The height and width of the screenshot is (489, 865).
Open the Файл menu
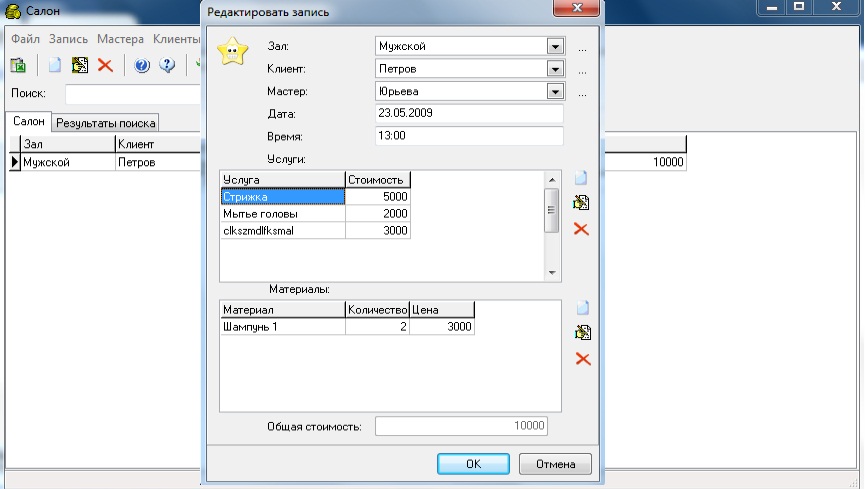[x=25, y=39]
